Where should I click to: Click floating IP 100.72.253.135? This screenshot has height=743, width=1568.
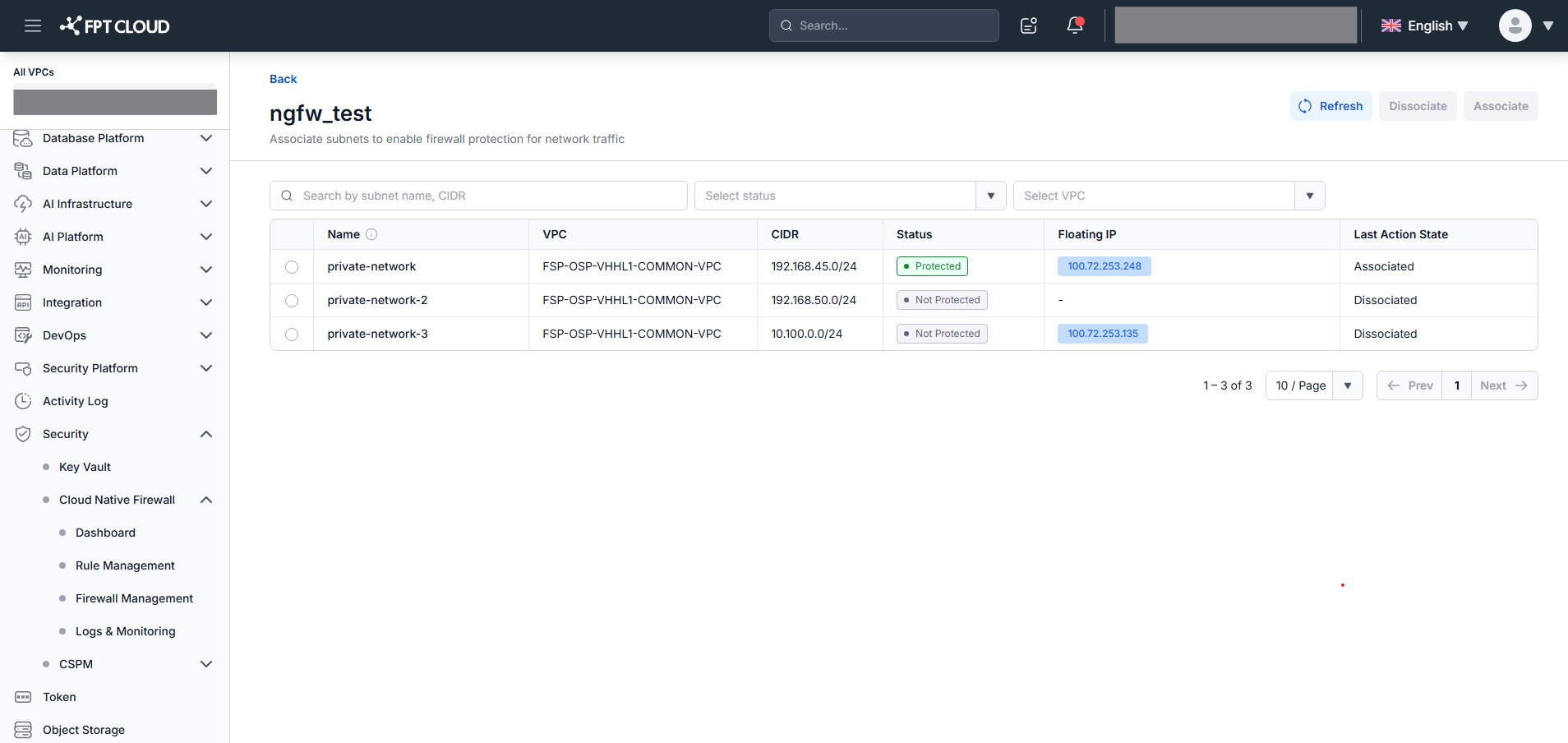coord(1103,334)
